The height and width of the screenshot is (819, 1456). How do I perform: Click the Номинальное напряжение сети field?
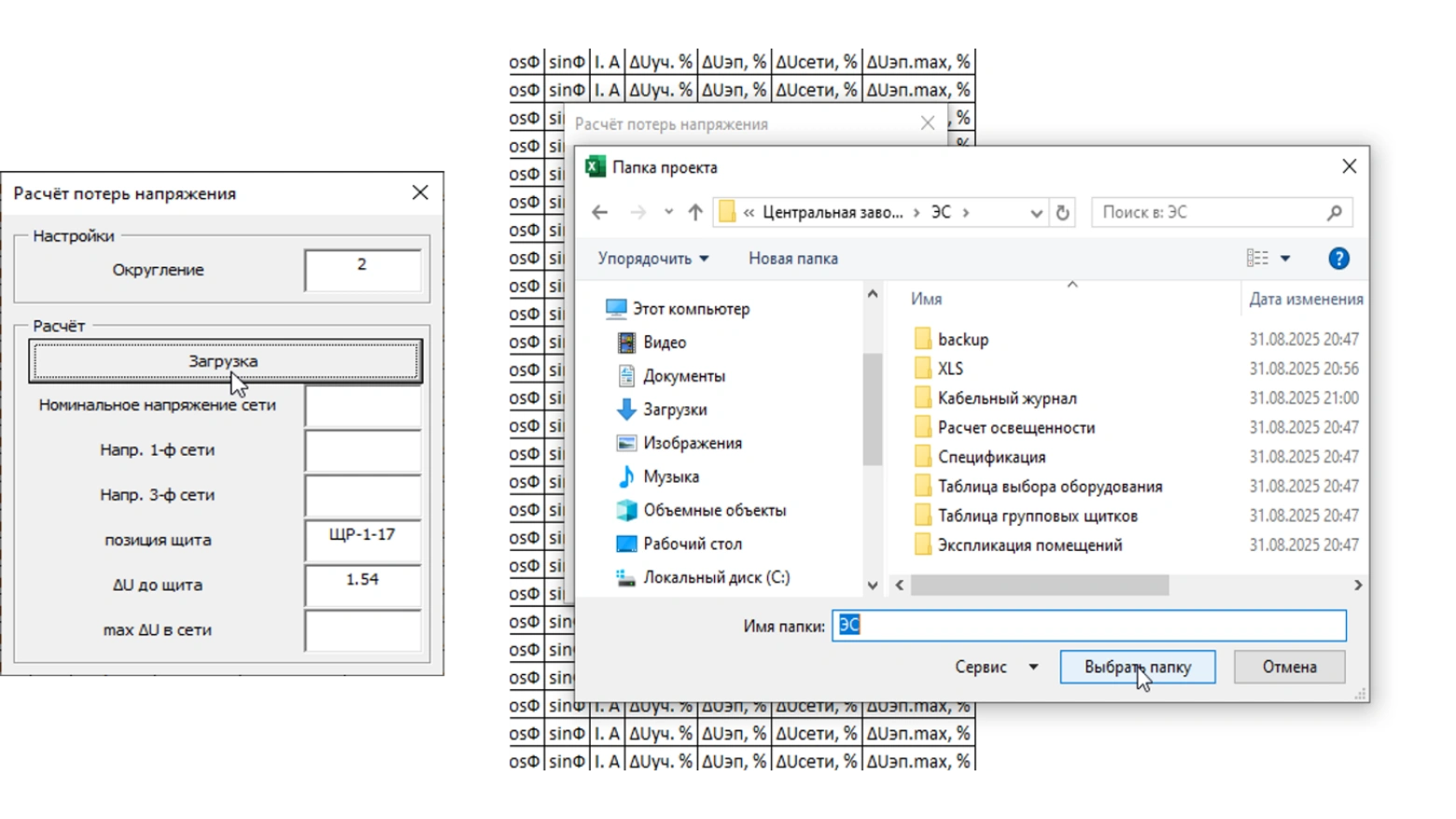pos(362,404)
